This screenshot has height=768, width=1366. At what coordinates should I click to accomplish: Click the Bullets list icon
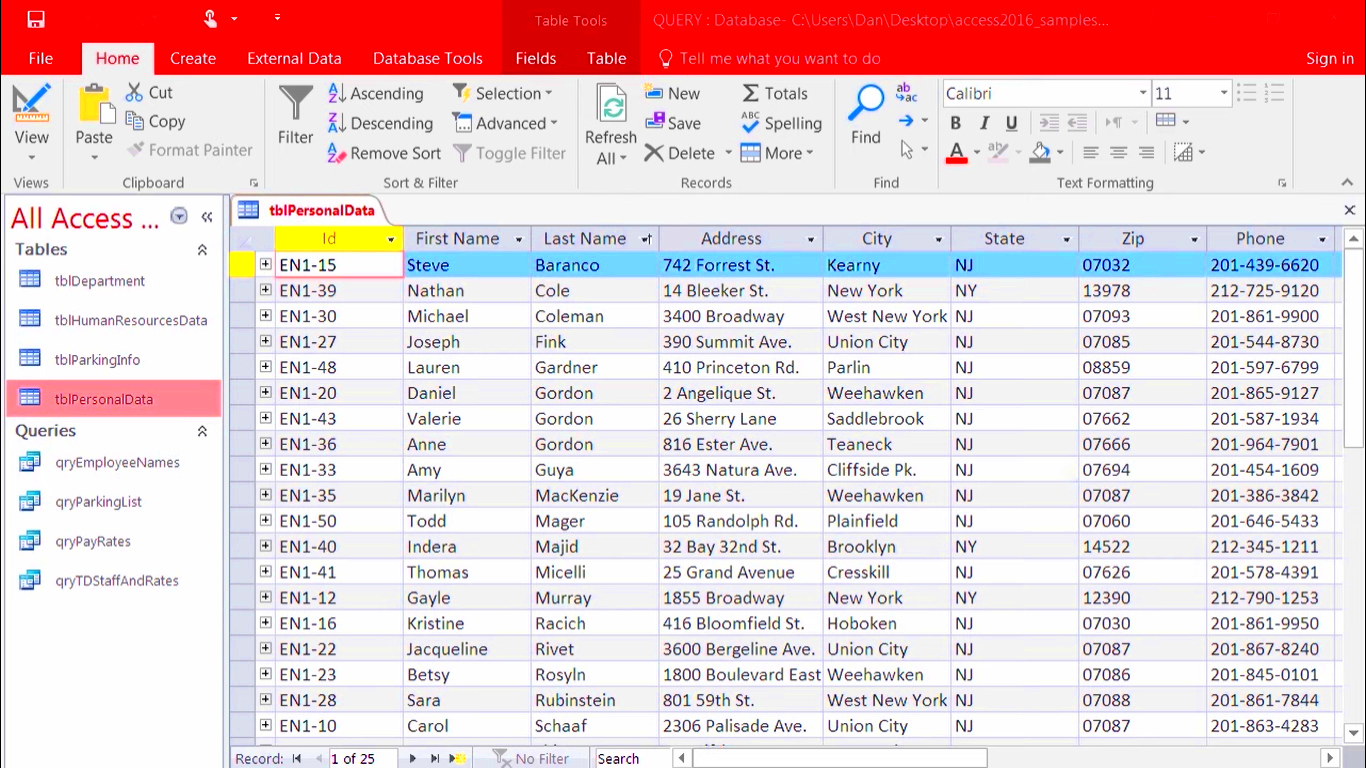[1246, 93]
